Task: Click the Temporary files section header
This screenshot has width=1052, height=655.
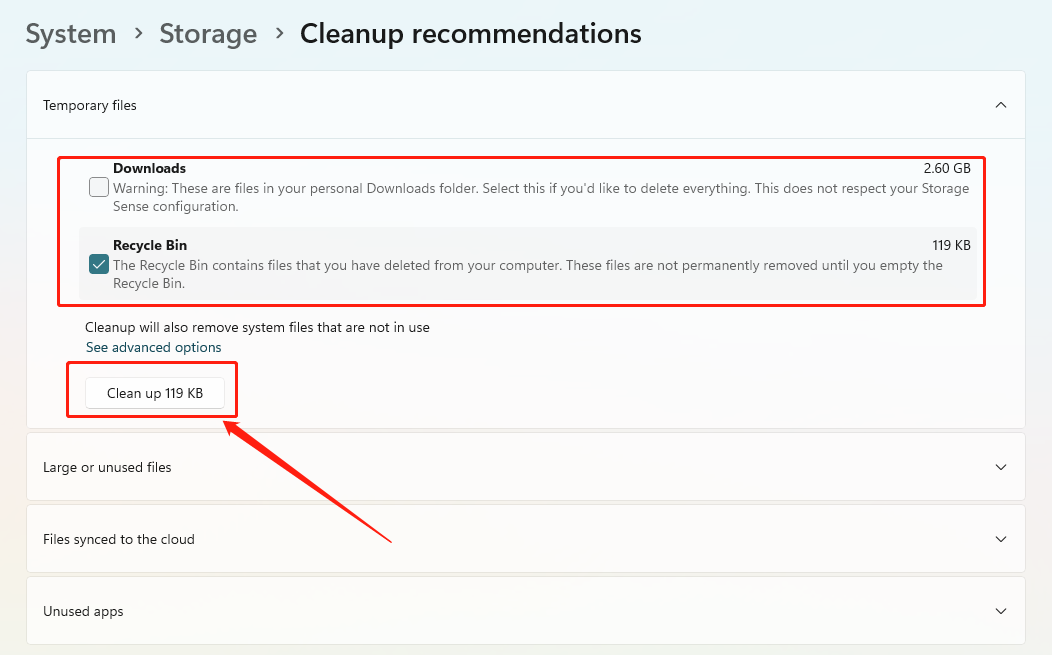Action: click(x=90, y=105)
